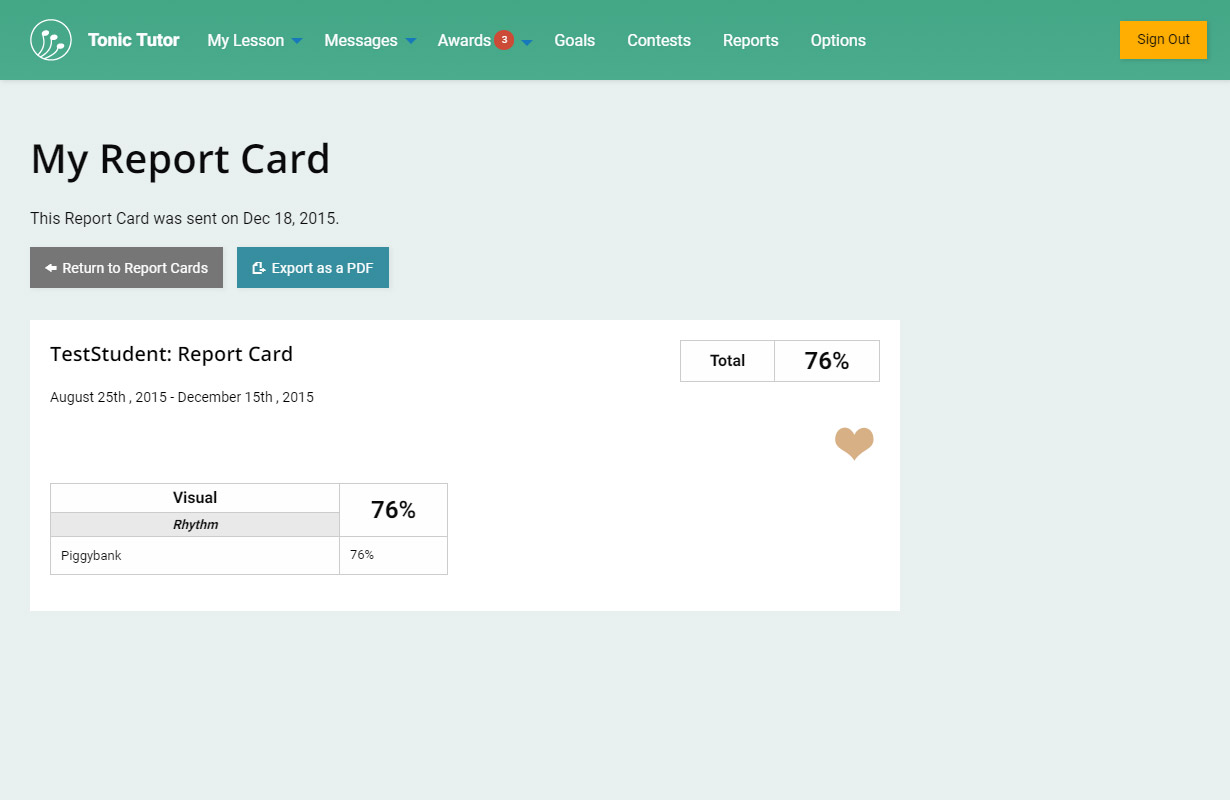Click the Tonic Tutor logo icon
Image resolution: width=1230 pixels, height=800 pixels.
[51, 40]
